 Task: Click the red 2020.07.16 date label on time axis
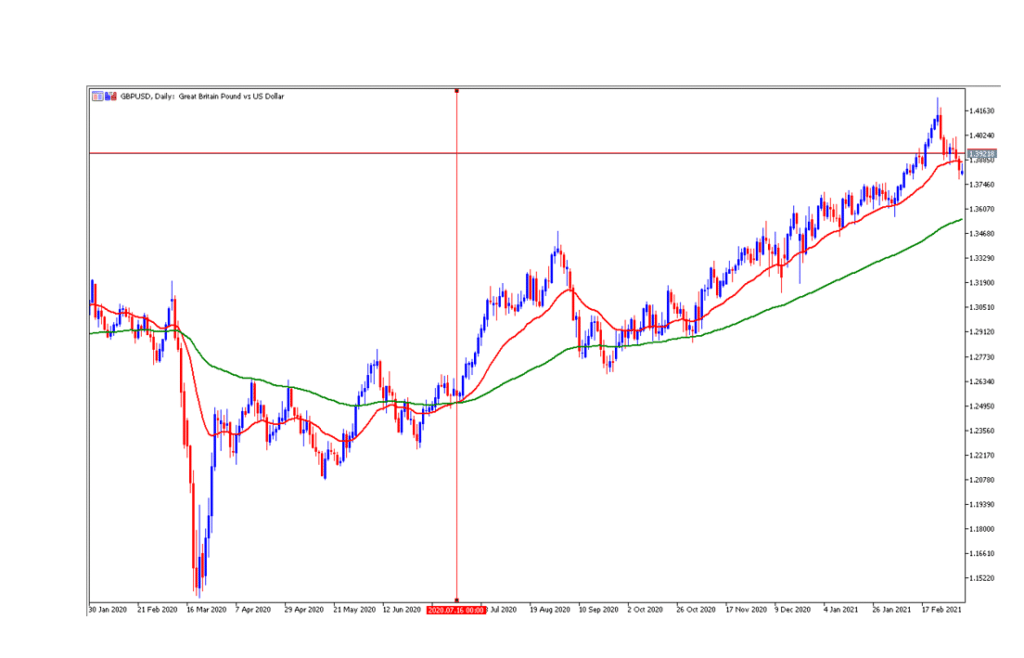click(456, 608)
